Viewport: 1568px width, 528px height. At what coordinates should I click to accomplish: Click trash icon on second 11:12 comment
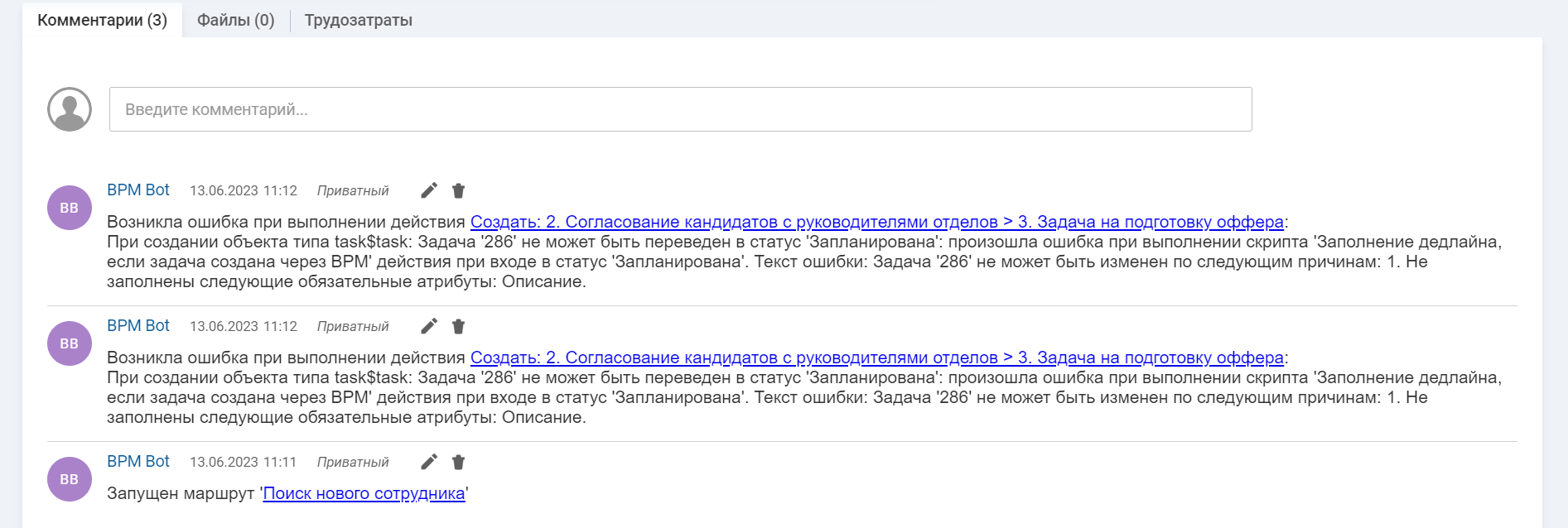click(x=458, y=326)
